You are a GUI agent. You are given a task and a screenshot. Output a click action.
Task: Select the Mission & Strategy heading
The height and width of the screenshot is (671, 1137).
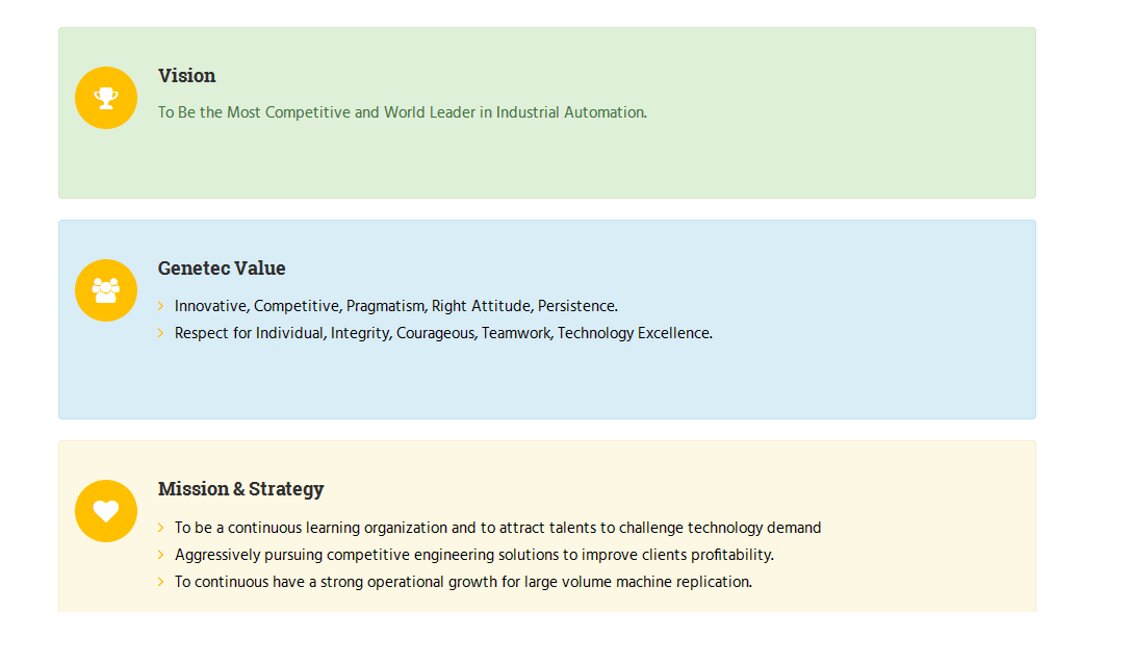241,489
